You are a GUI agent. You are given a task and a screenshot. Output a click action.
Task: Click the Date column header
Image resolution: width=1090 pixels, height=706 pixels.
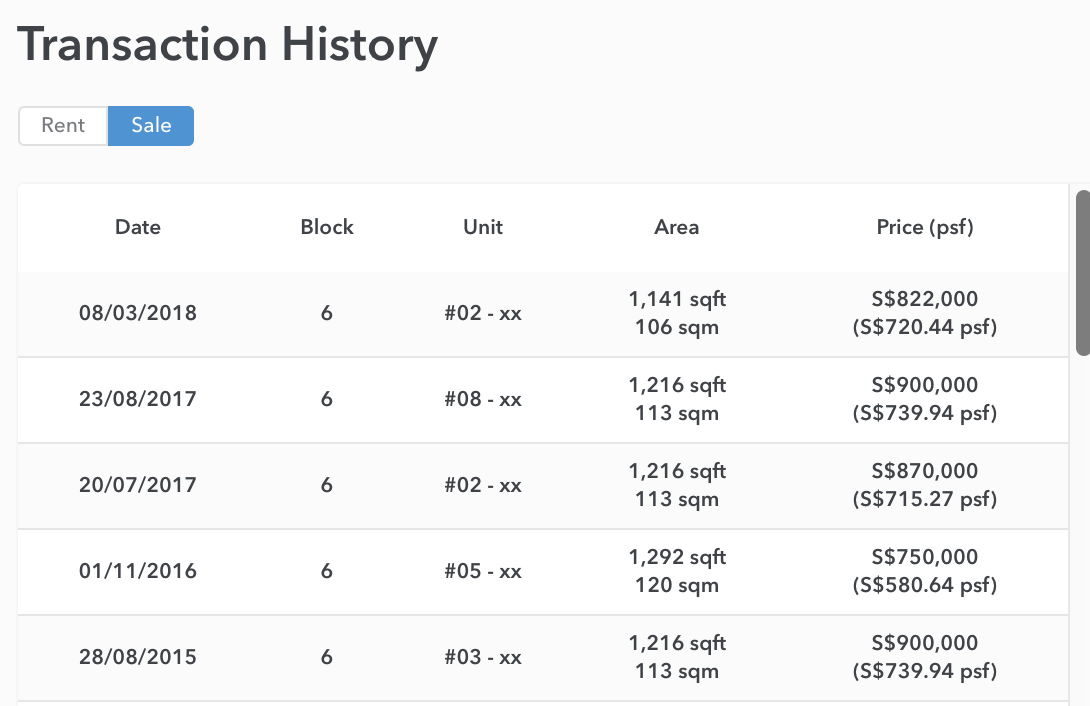click(138, 227)
